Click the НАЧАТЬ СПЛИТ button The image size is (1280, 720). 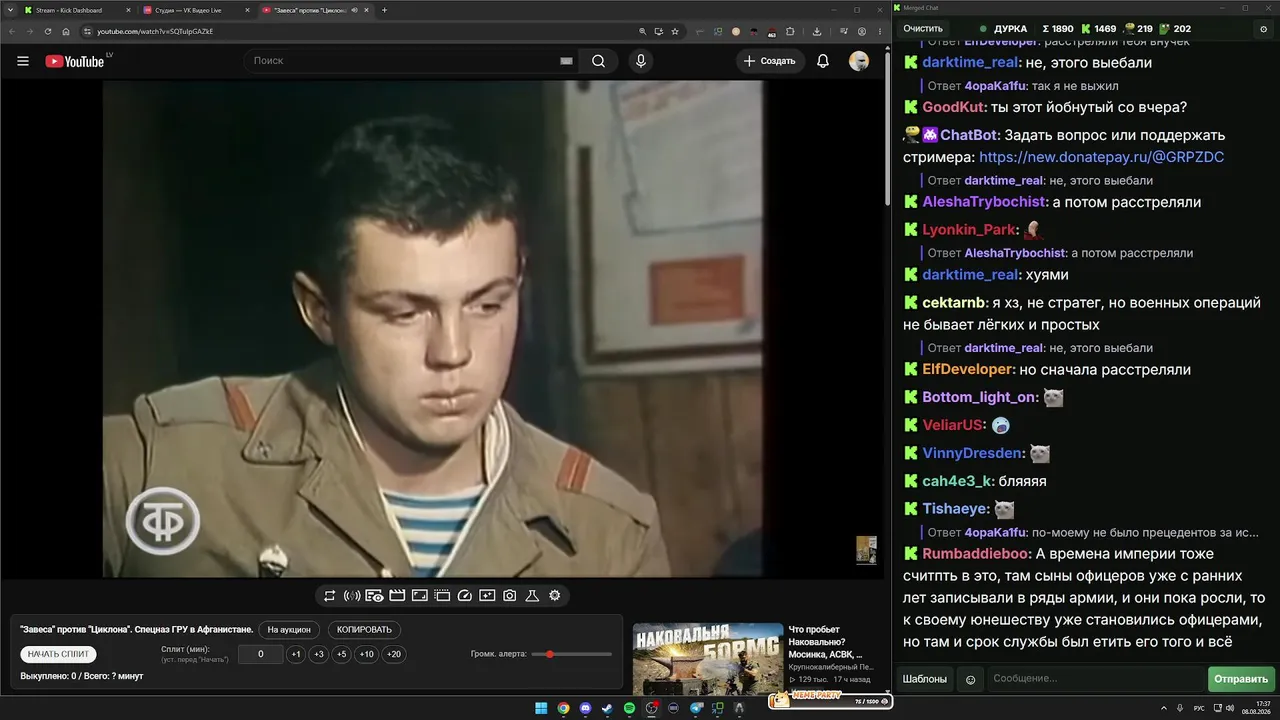click(x=58, y=654)
